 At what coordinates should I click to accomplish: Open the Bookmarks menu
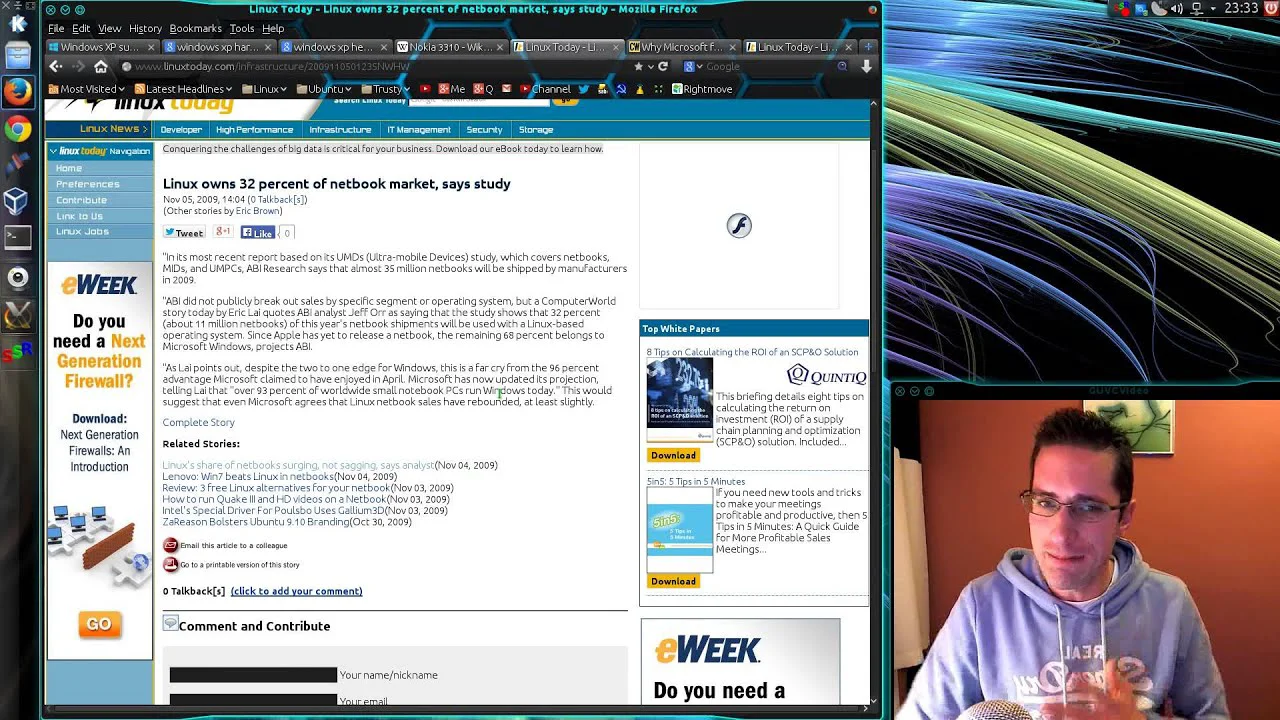(195, 28)
